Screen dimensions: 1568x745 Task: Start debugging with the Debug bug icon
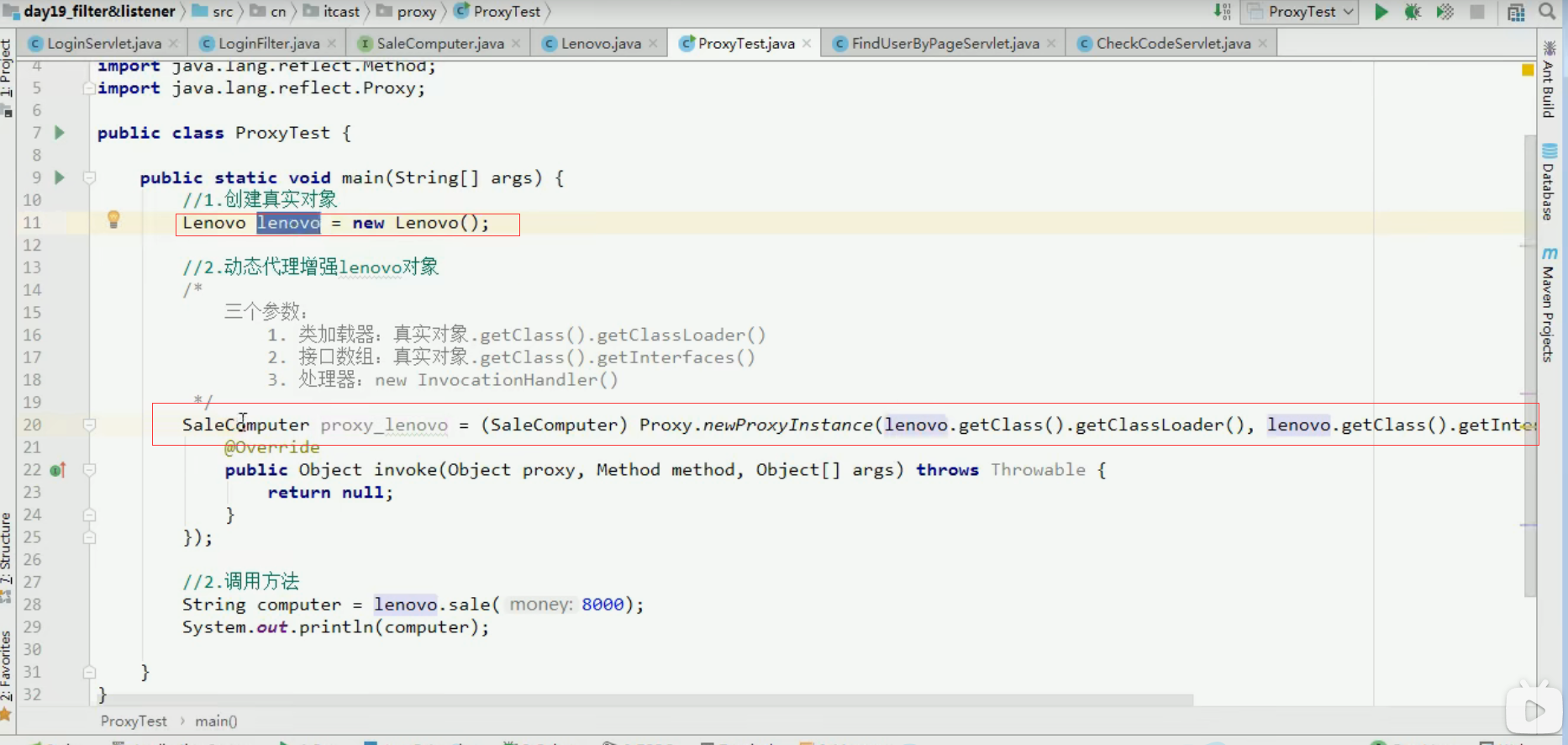coord(1413,12)
